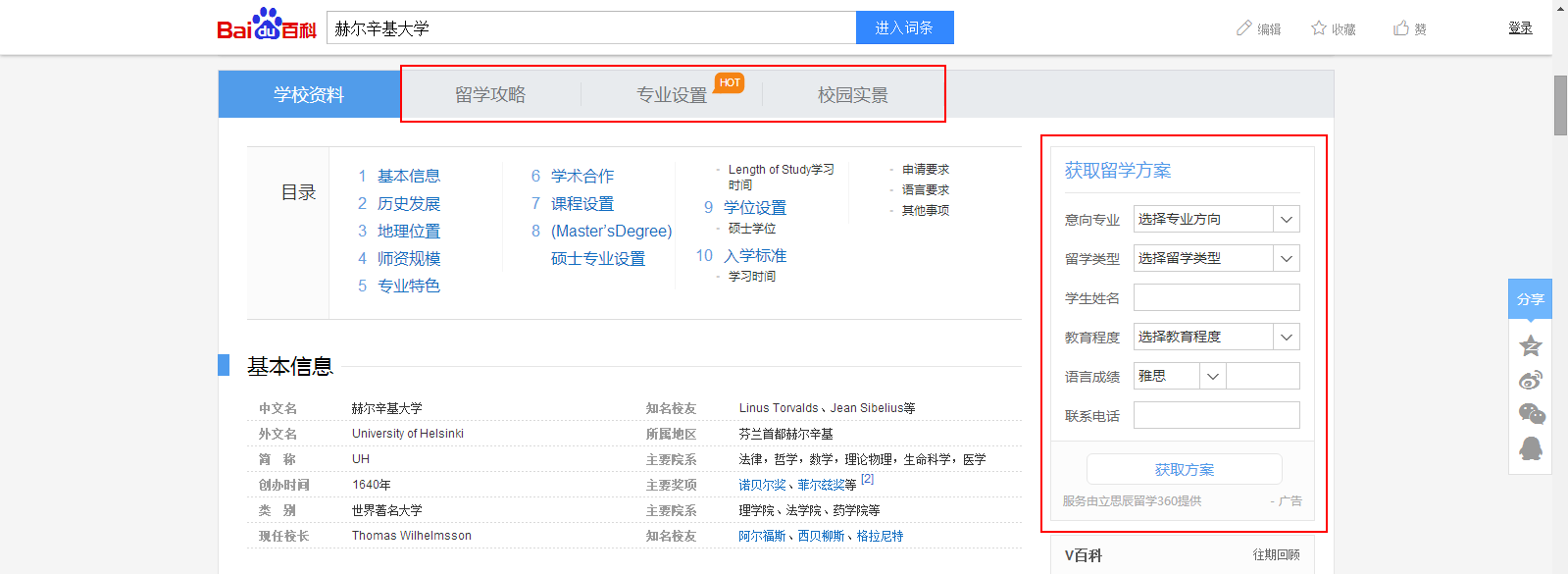Click the page vertical scrollbar thumb

(1560, 105)
